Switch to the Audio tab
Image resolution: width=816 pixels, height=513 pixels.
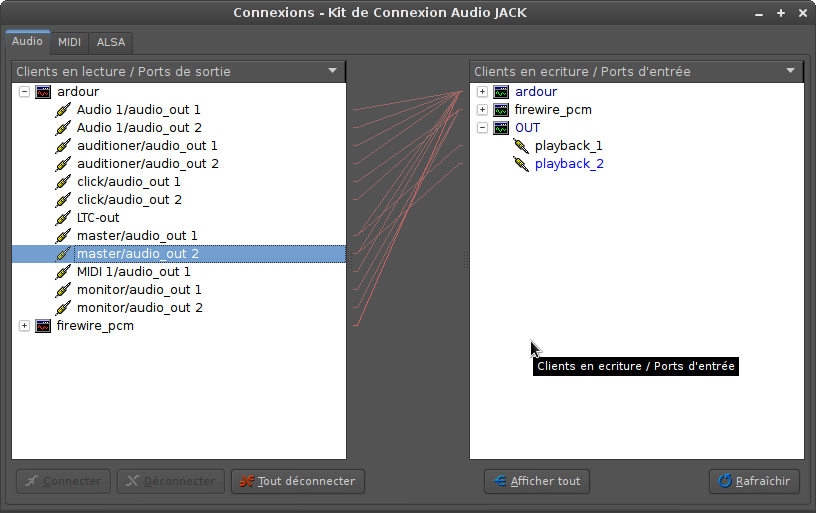coord(28,42)
